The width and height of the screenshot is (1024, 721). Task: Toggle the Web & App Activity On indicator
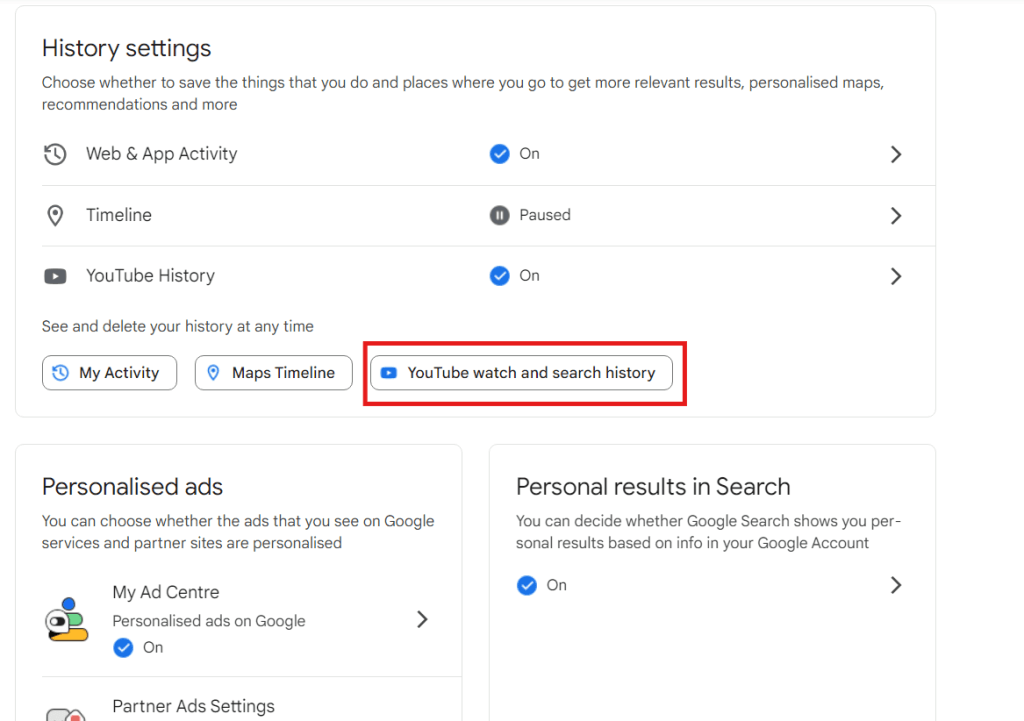(499, 154)
